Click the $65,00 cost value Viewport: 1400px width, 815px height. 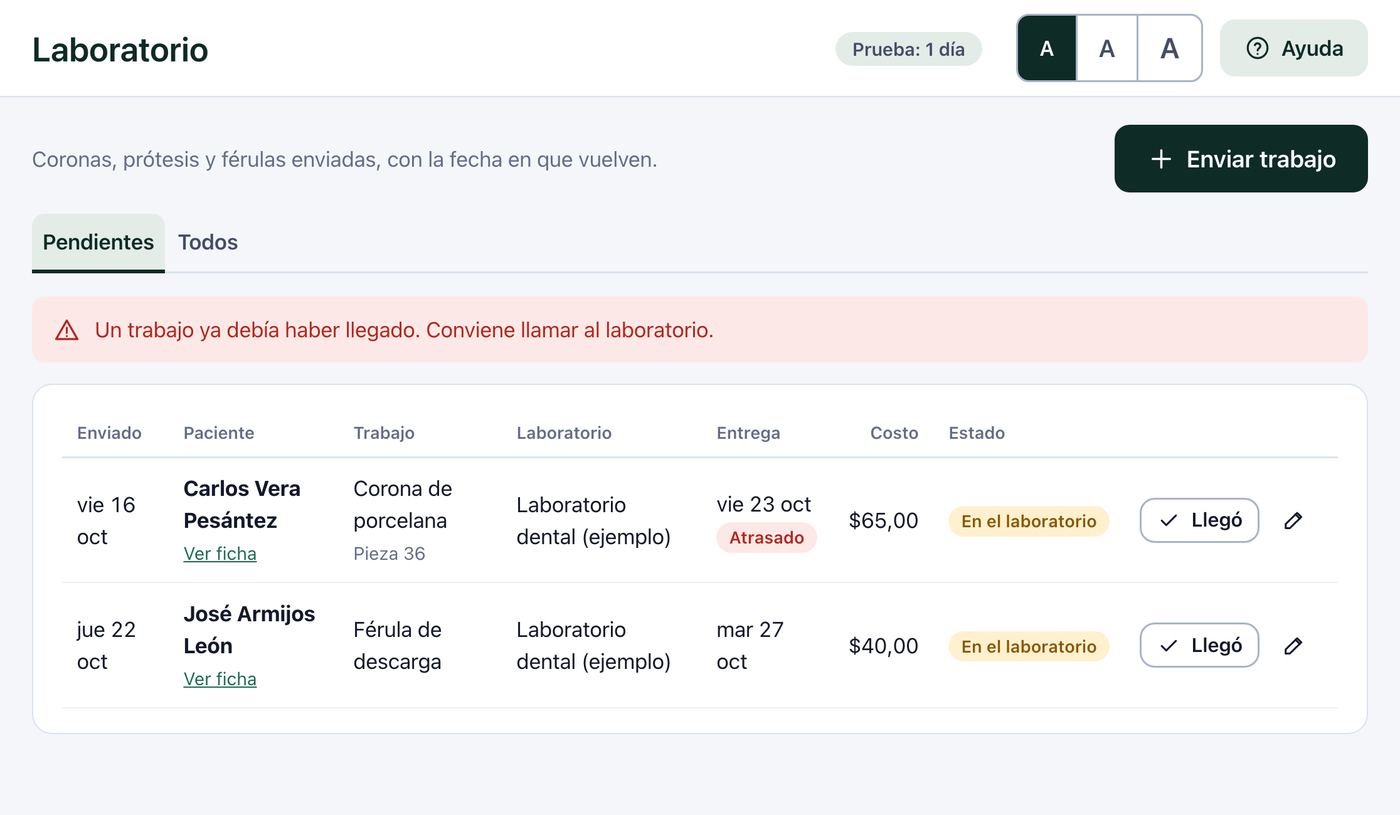(x=883, y=521)
